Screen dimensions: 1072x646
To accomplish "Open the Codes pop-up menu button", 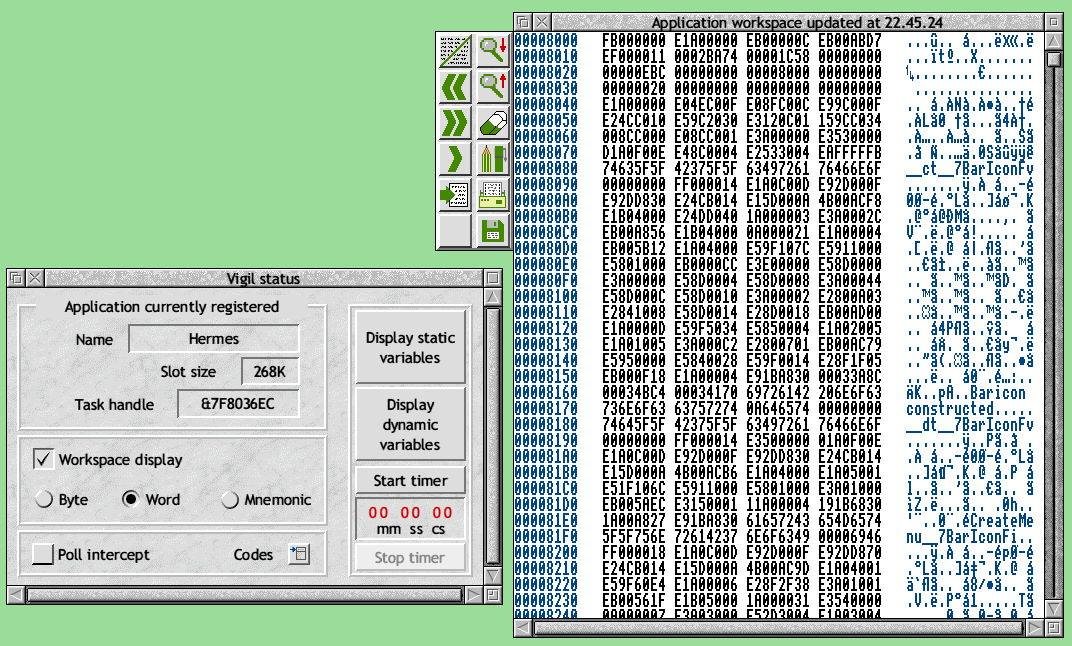I will pyautogui.click(x=298, y=554).
